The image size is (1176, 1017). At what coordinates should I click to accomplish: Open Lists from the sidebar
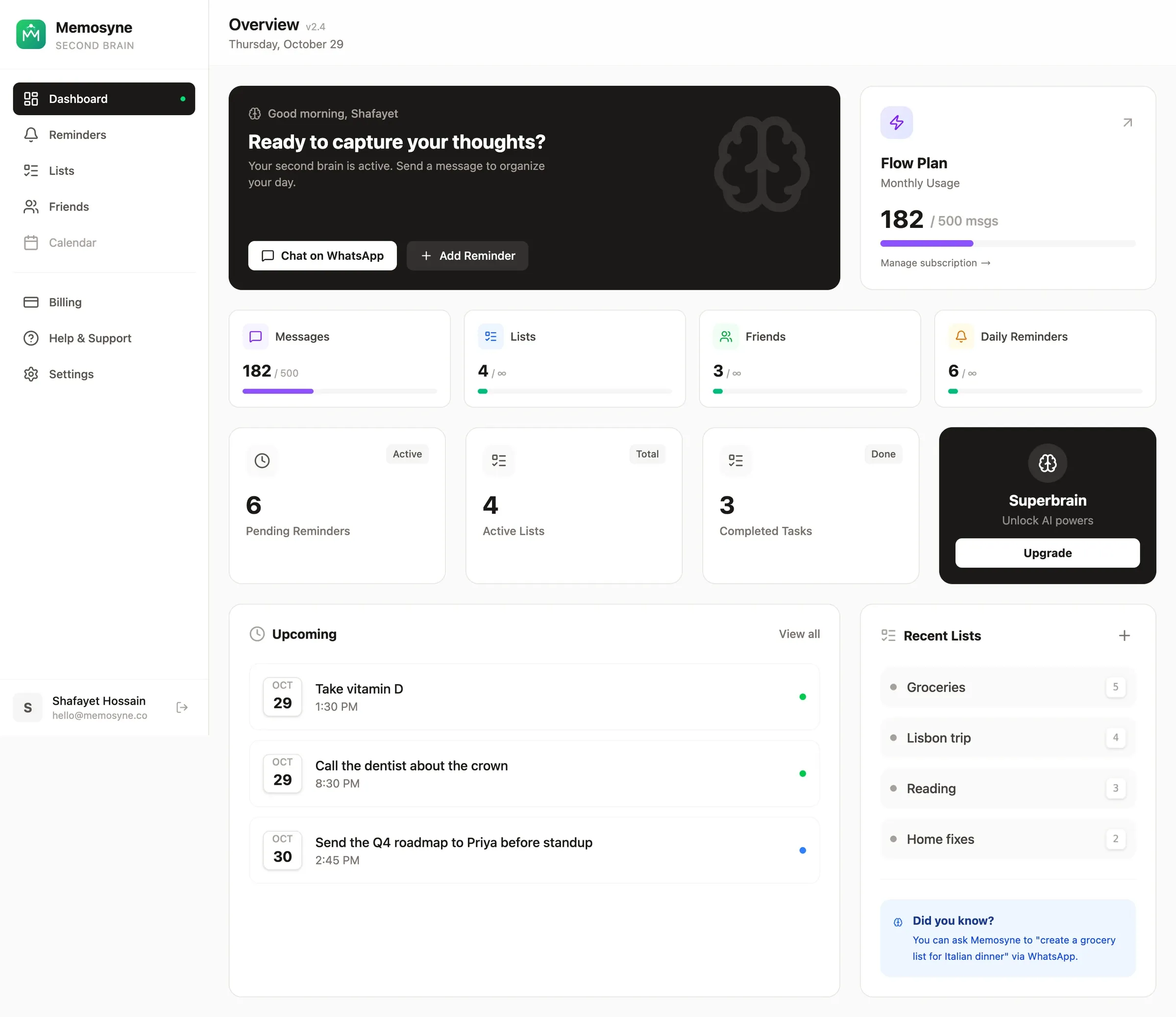click(x=104, y=171)
